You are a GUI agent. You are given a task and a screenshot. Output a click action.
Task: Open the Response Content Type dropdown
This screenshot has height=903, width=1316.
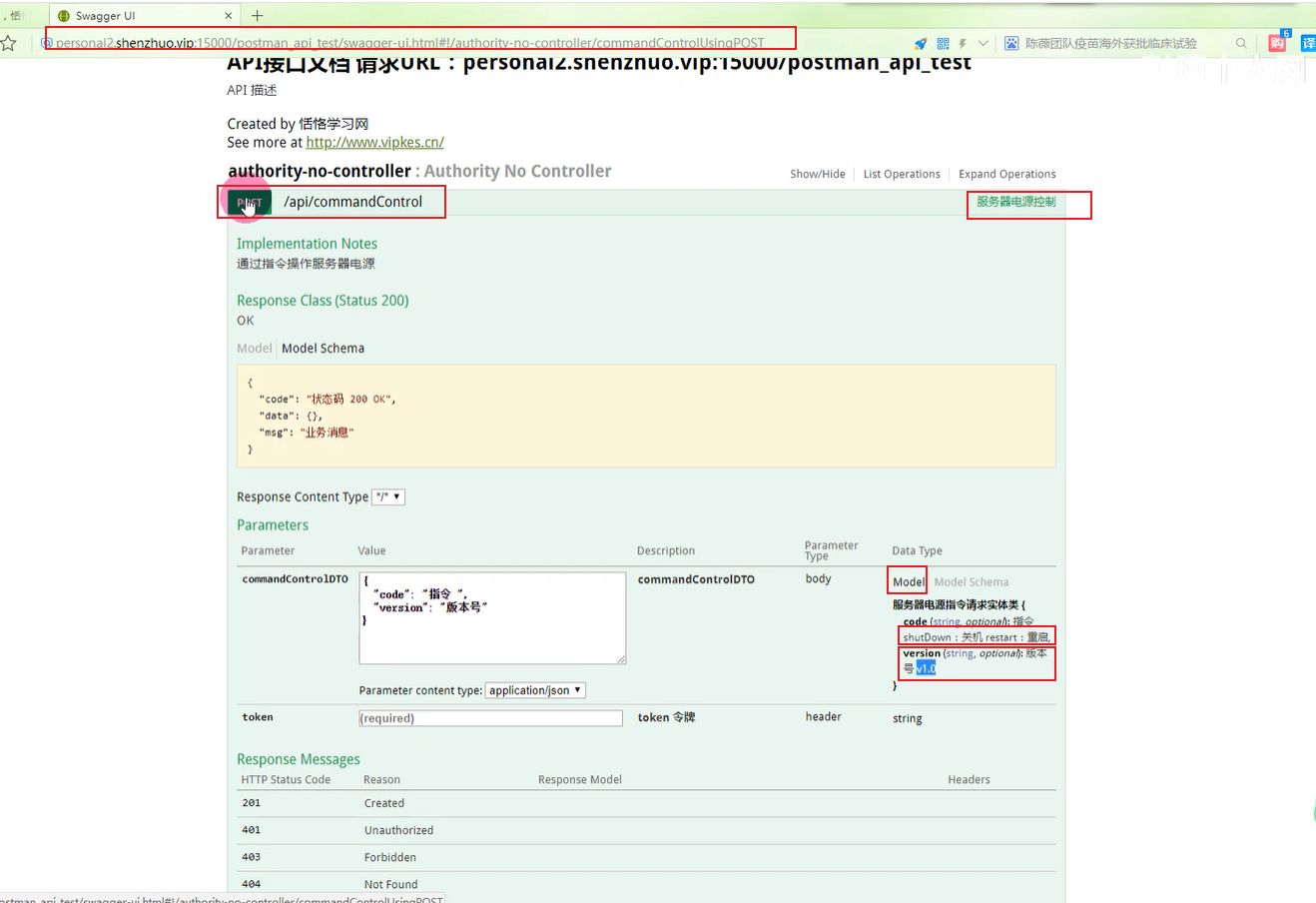coord(387,496)
